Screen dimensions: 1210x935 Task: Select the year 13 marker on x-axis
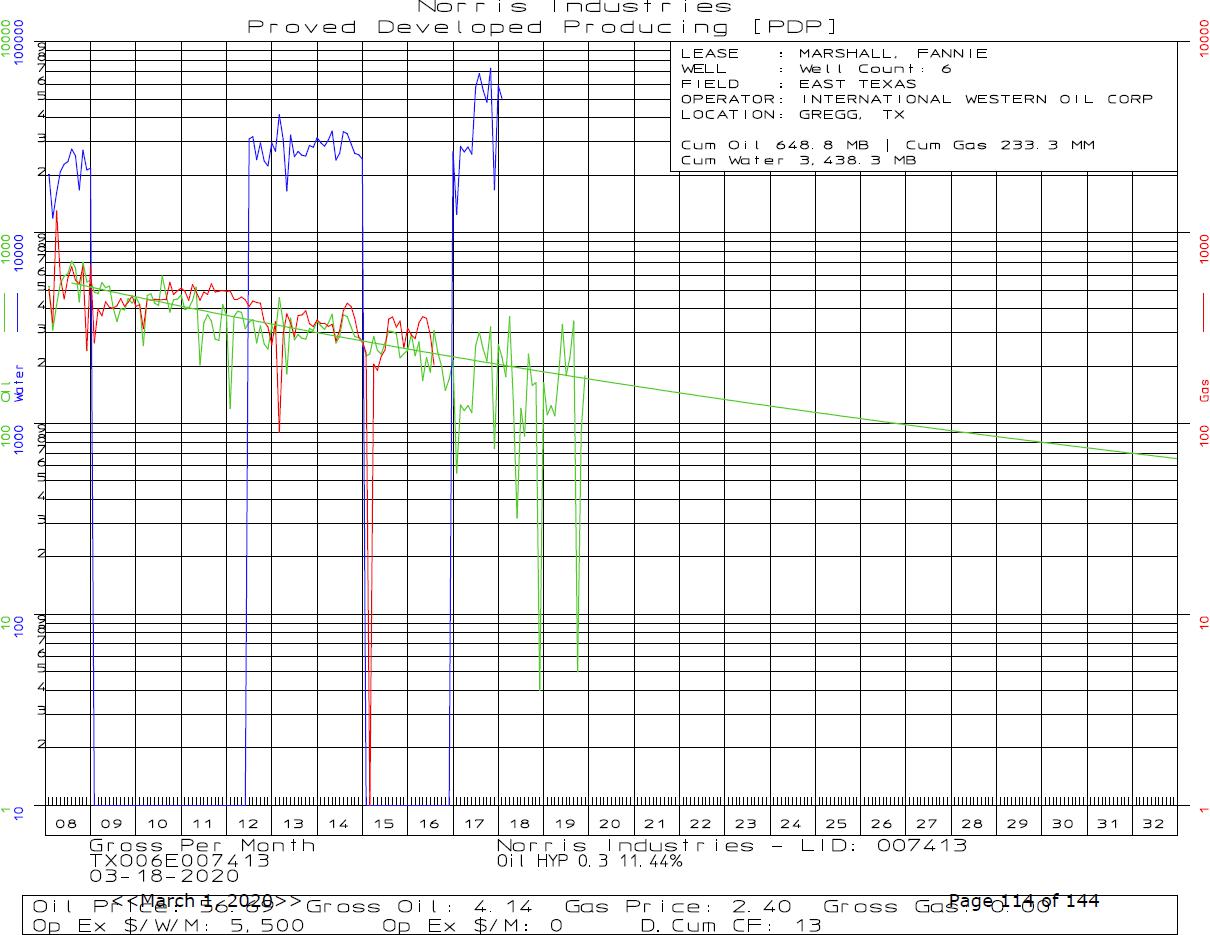(x=294, y=824)
